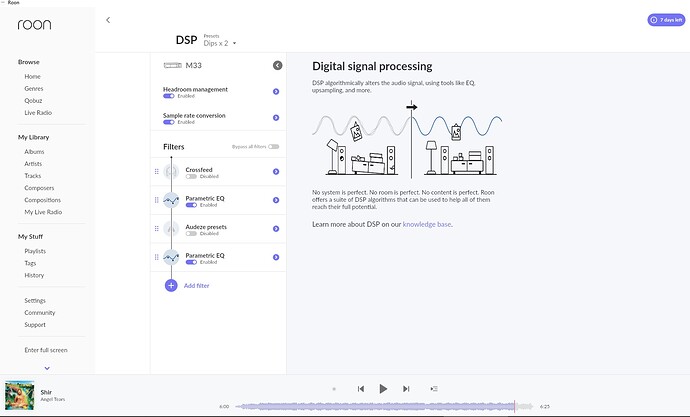Open Genres in the sidebar
This screenshot has width=690, height=417.
(x=34, y=88)
